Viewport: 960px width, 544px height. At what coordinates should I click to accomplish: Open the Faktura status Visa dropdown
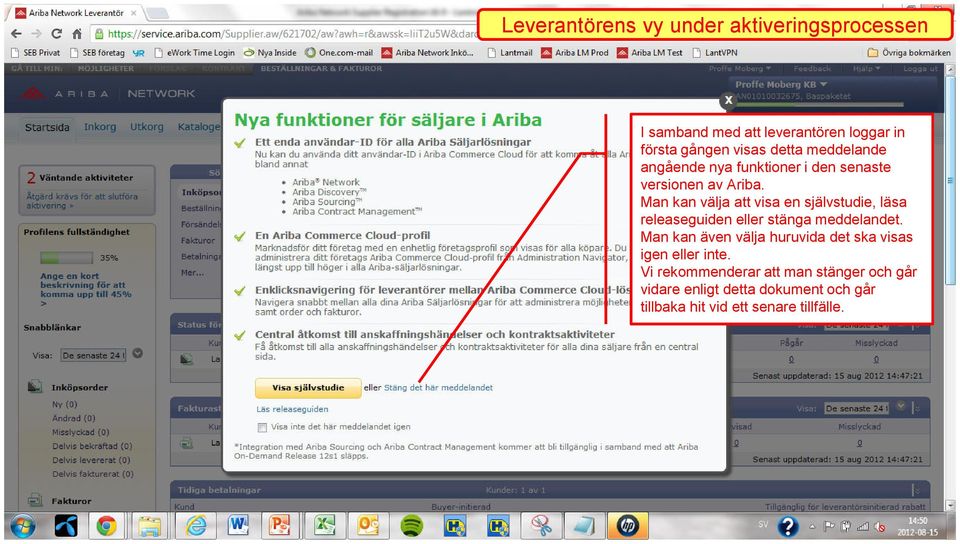tap(856, 408)
